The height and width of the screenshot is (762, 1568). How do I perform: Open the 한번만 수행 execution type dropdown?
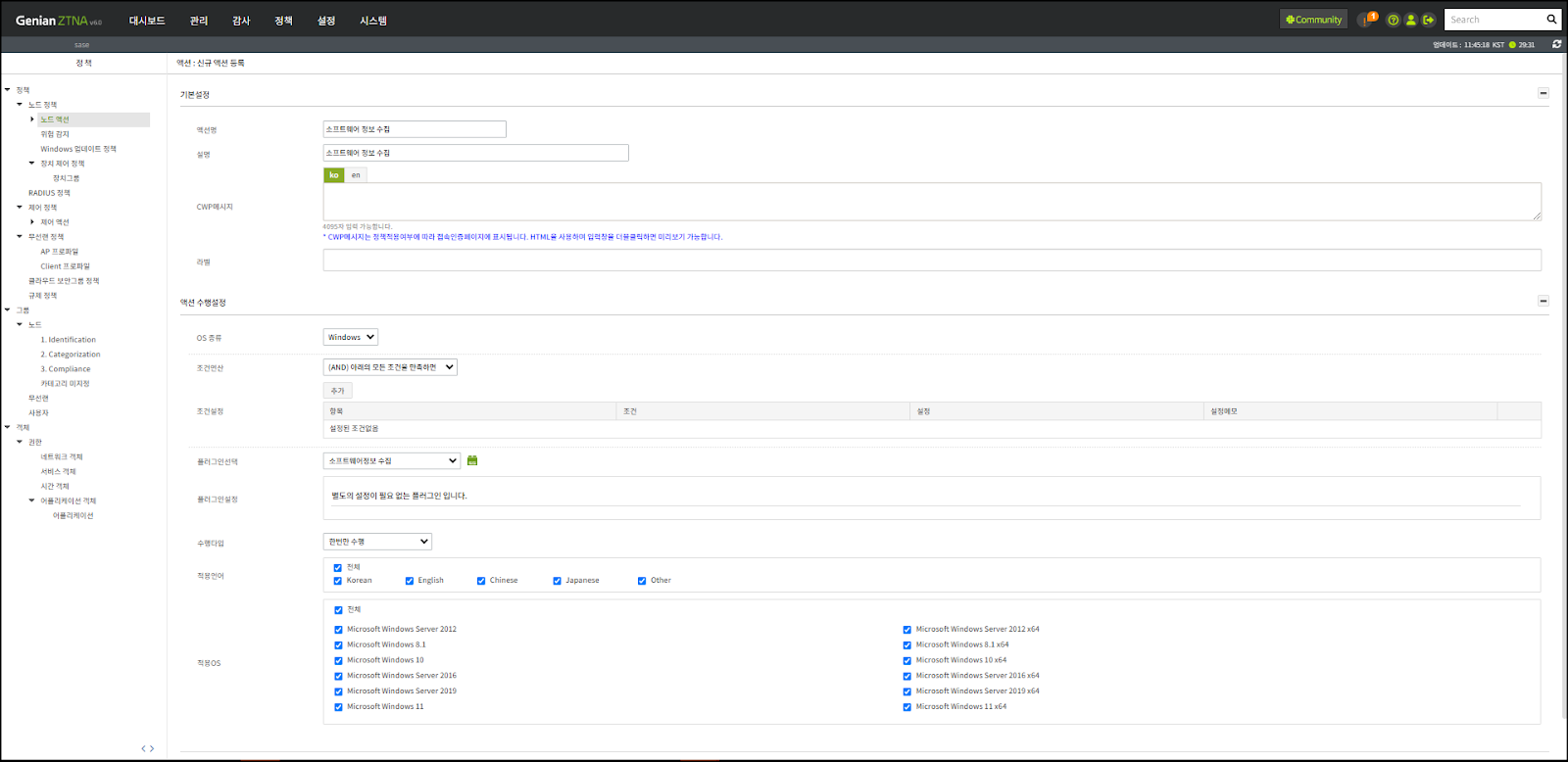click(377, 542)
